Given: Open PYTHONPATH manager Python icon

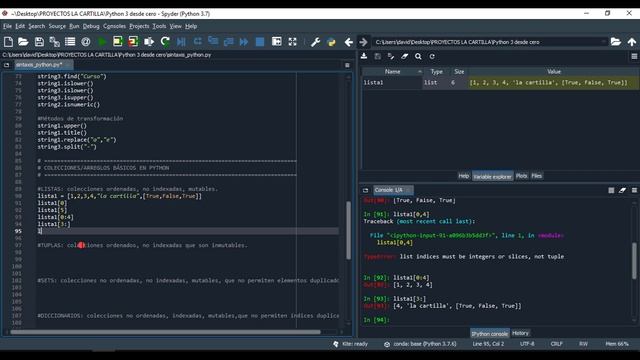Looking at the screenshot, I should pos(331,42).
